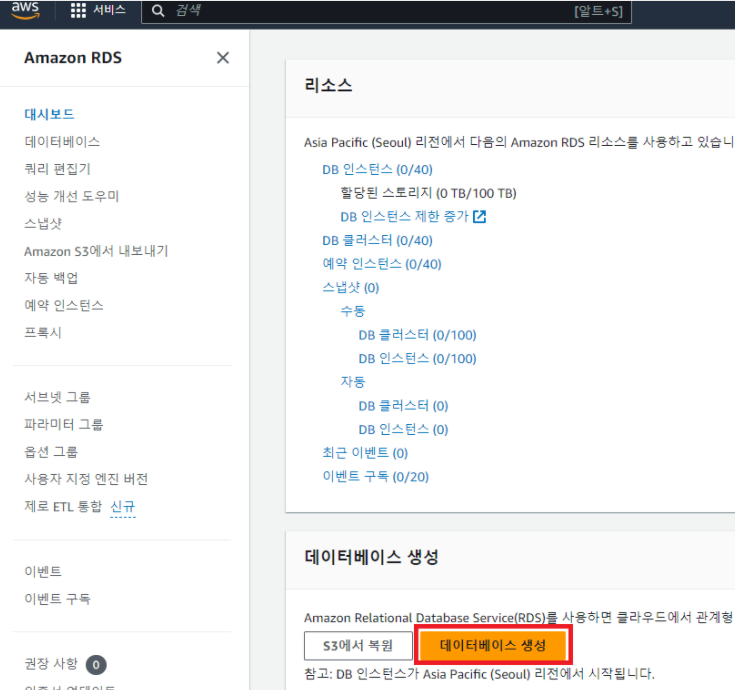This screenshot has height=690, width=735.
Task: Open 자동 snapshots link
Action: tap(352, 382)
